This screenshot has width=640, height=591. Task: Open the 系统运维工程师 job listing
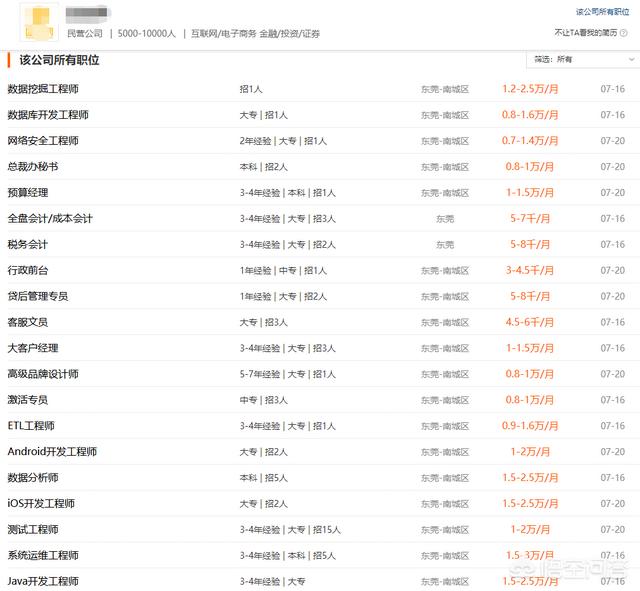point(43,555)
